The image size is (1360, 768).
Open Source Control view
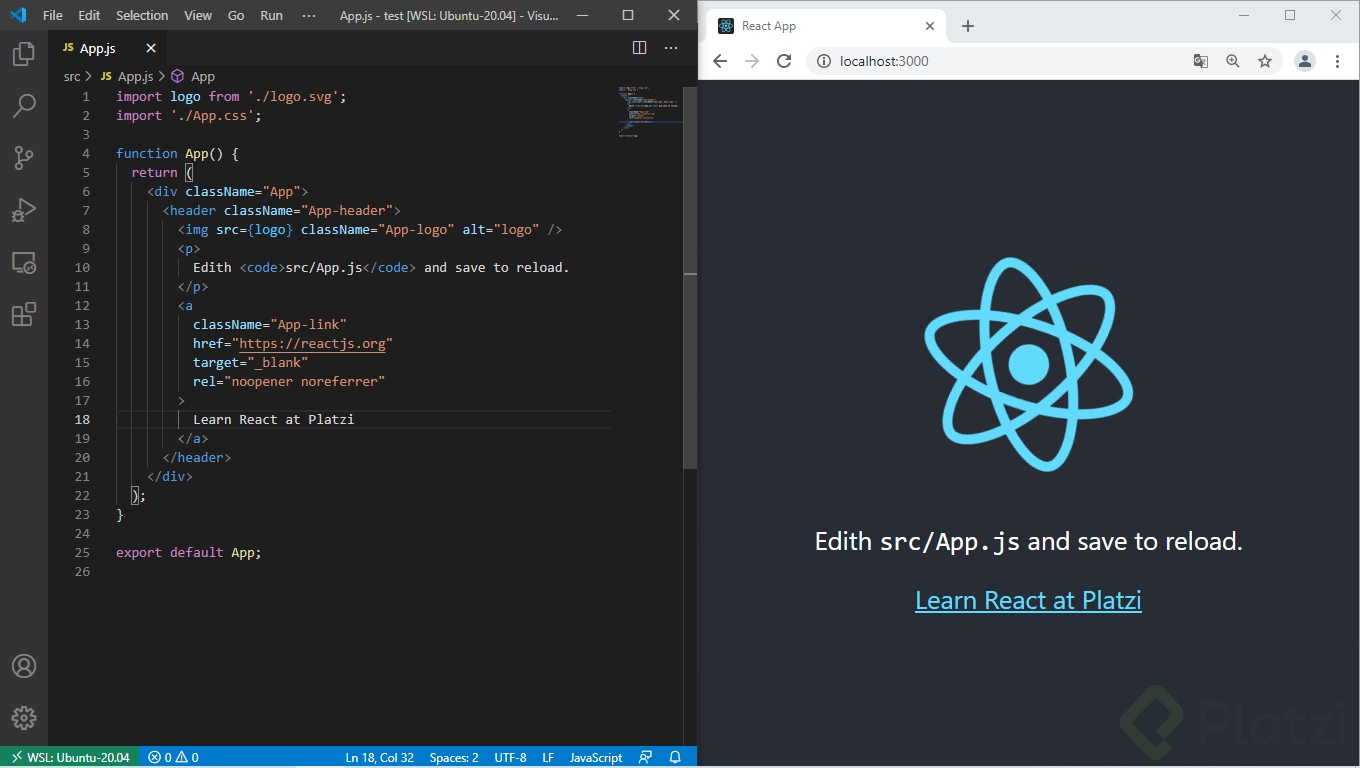(23, 157)
